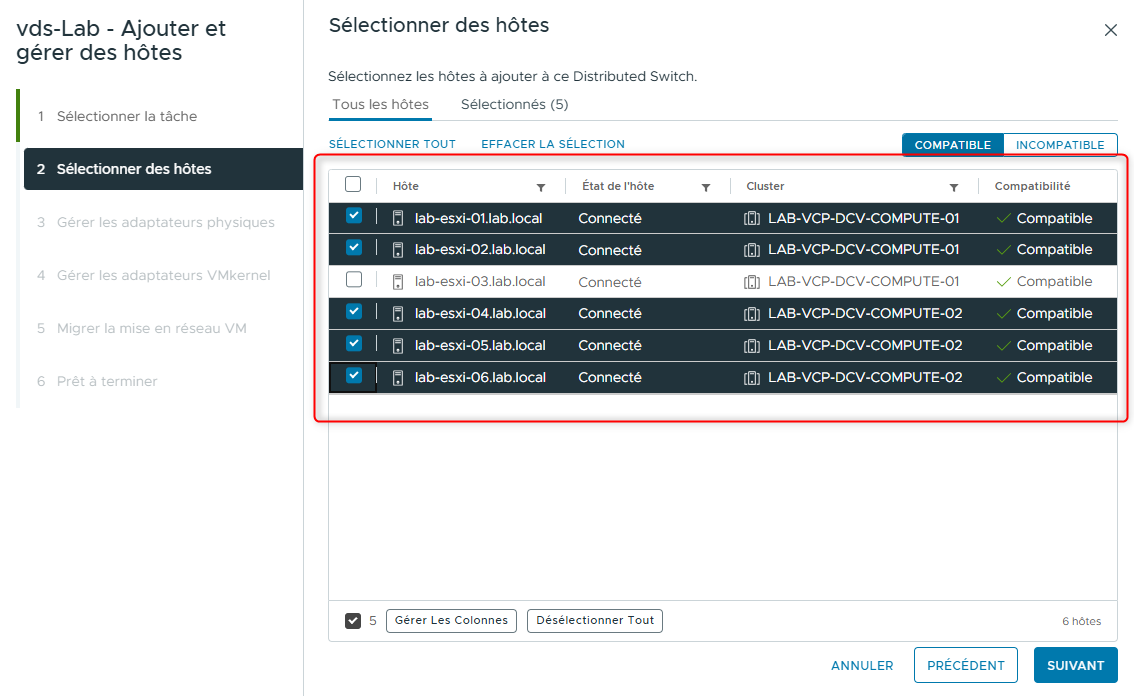The width and height of the screenshot is (1134, 696).
Task: Click the green Compatible checkmark for lab-esxi-03
Action: [1002, 281]
